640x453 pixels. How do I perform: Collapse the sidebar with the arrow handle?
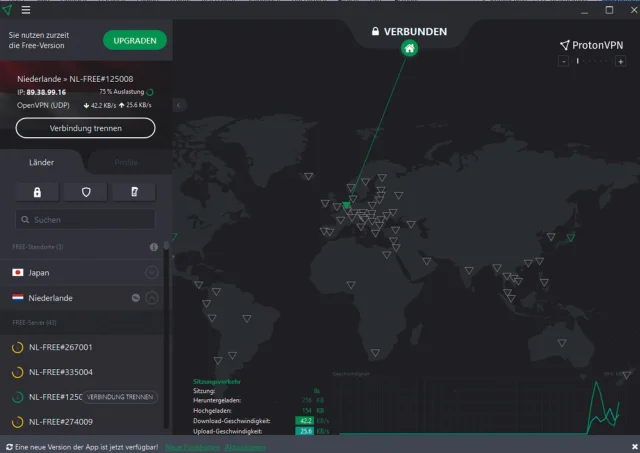pos(179,105)
